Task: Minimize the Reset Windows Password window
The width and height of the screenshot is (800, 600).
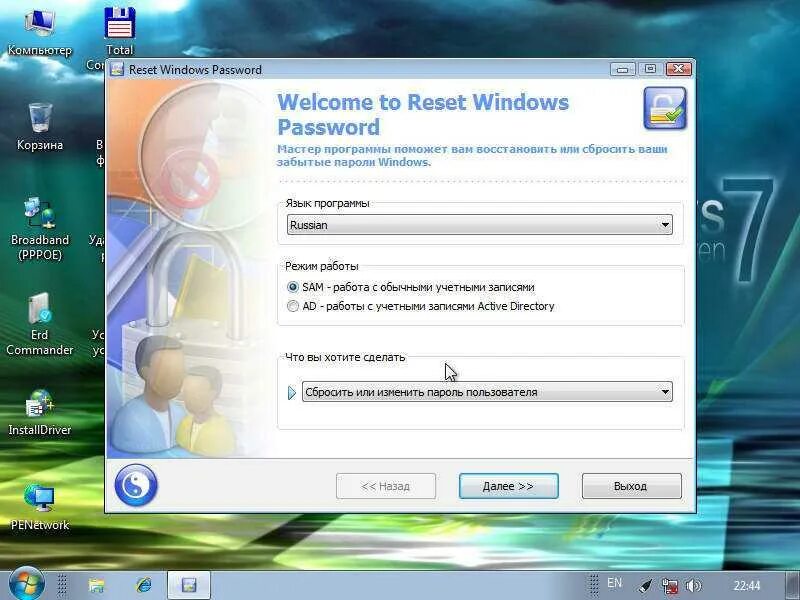Action: click(623, 69)
